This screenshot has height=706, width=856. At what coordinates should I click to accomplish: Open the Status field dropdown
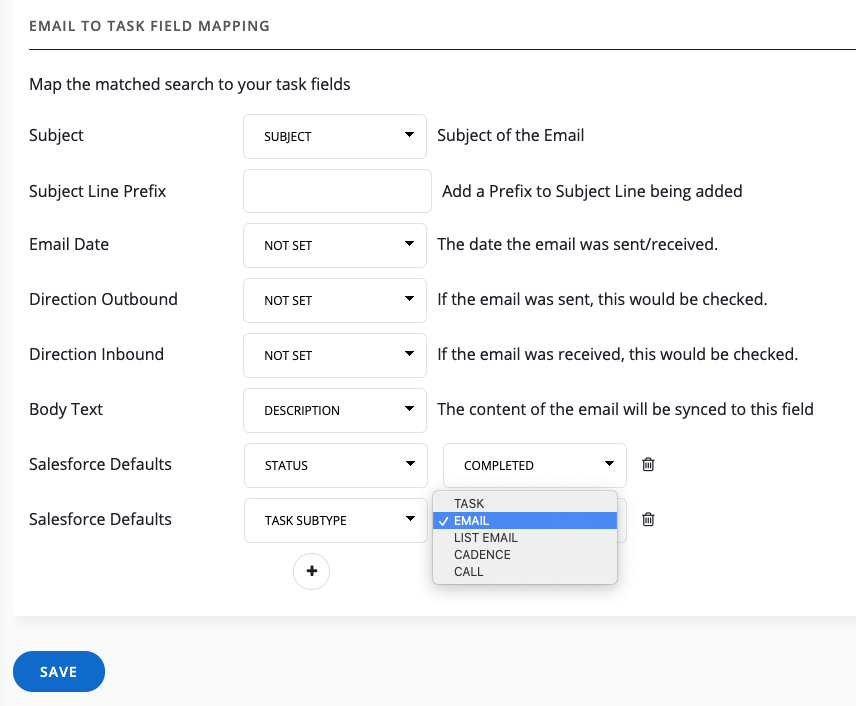(335, 465)
